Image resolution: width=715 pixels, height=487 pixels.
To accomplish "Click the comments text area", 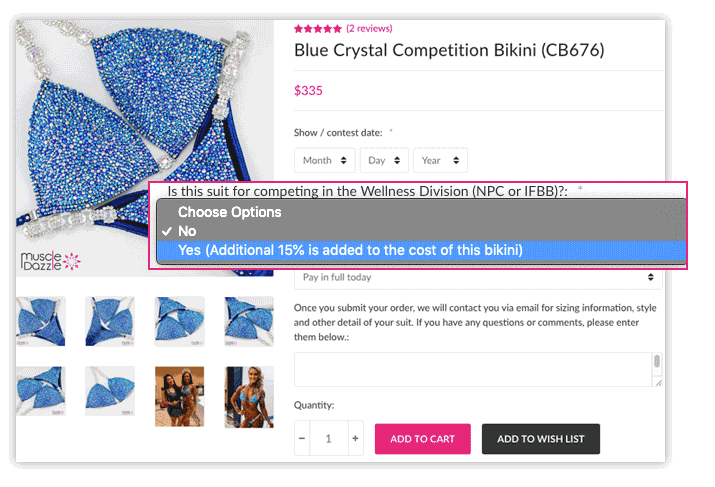I will pyautogui.click(x=472, y=369).
